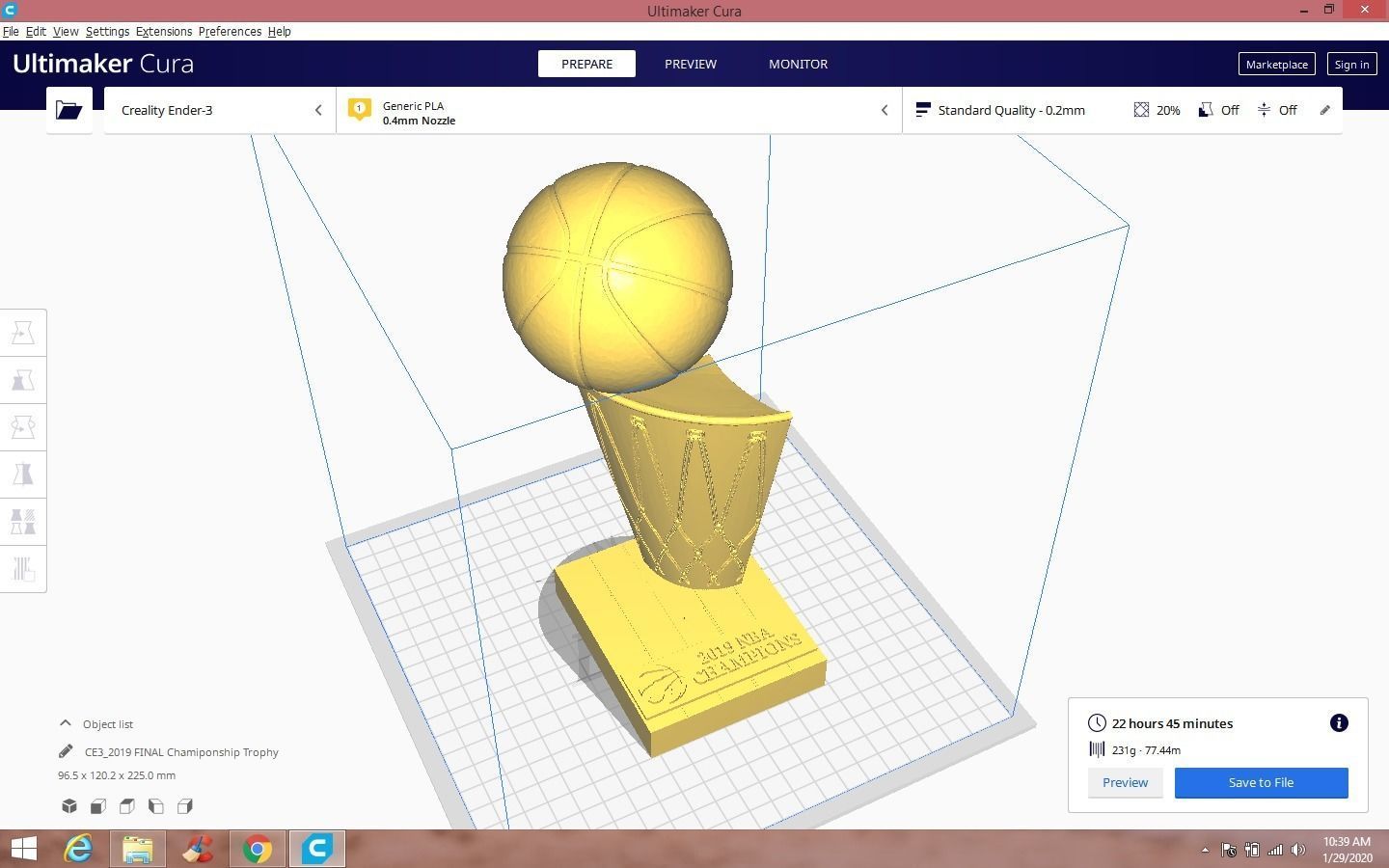Click the infill 20% icon
The width and height of the screenshot is (1389, 868).
tap(1141, 110)
